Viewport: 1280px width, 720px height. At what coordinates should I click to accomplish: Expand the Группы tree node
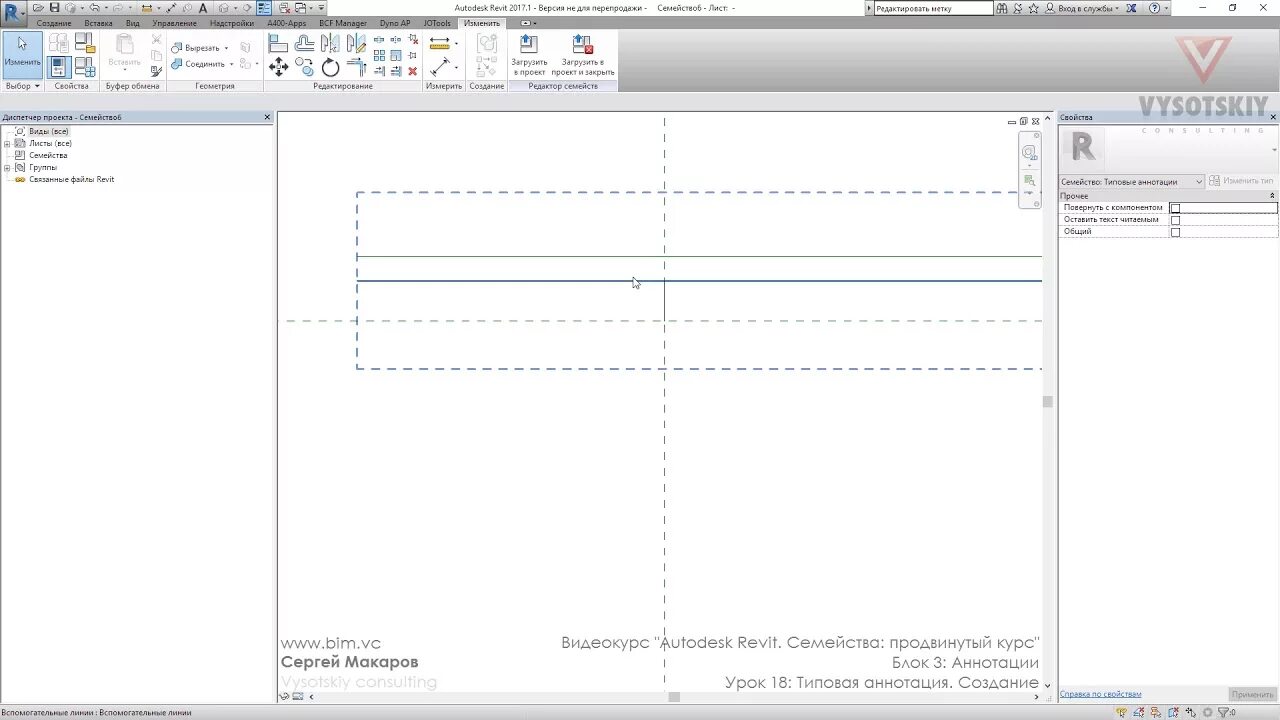(x=7, y=168)
